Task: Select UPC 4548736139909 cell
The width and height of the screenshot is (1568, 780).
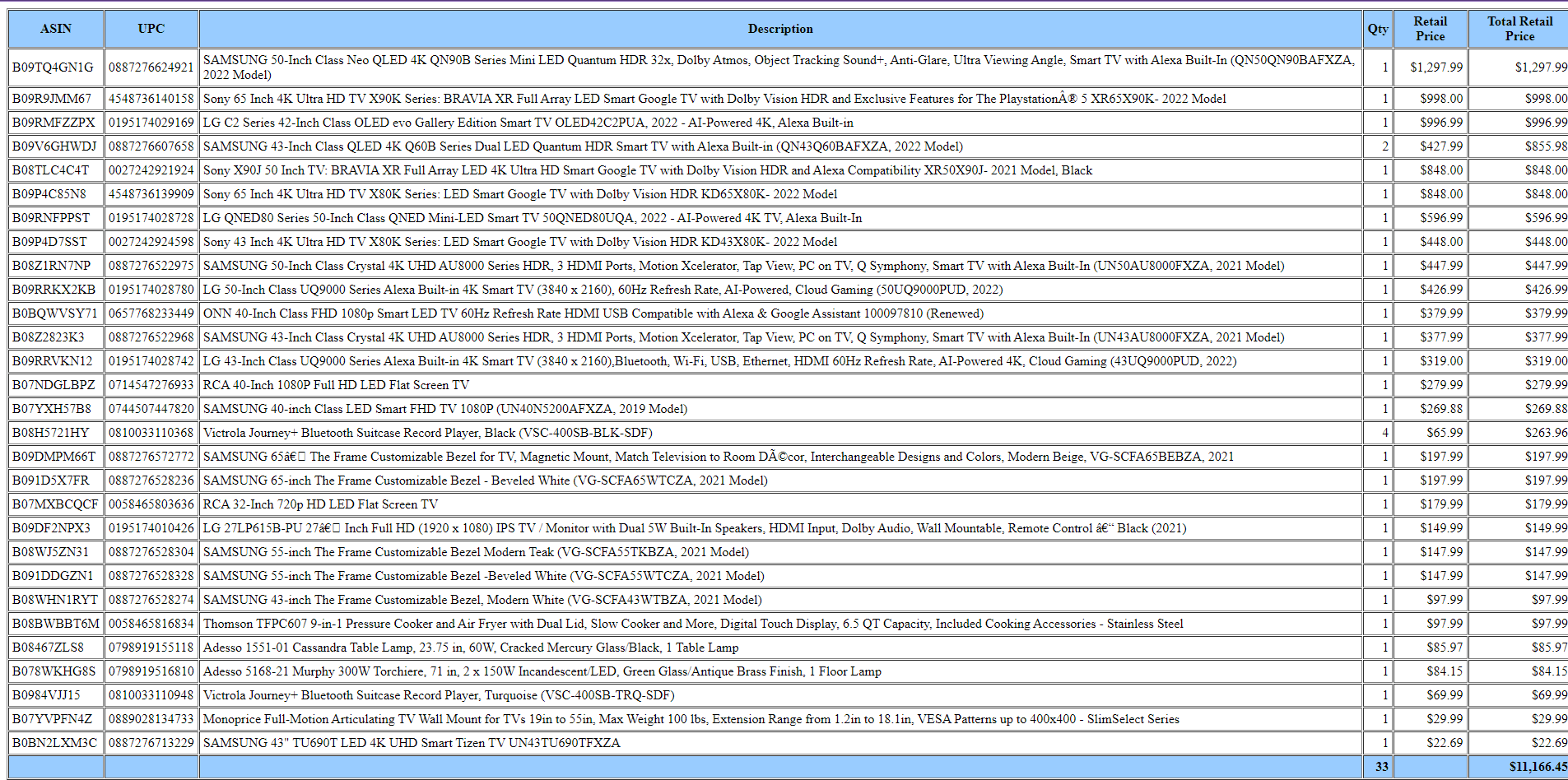Action: click(x=151, y=194)
